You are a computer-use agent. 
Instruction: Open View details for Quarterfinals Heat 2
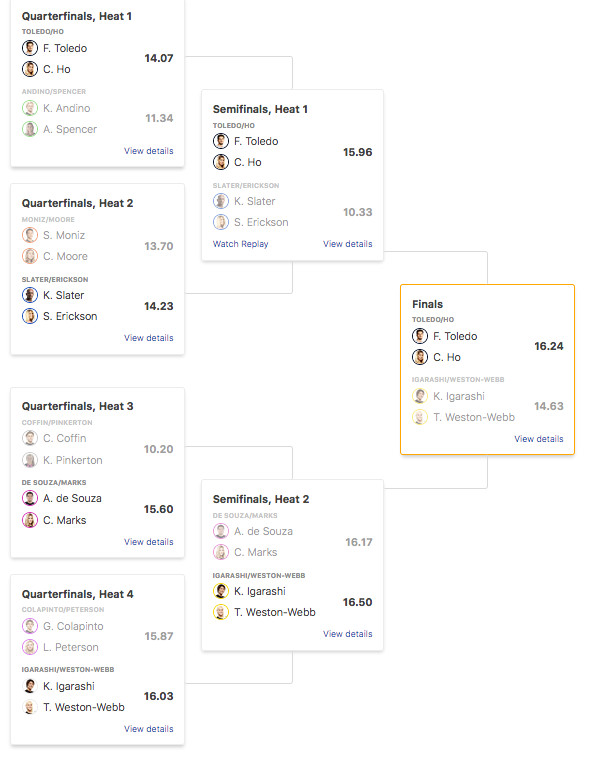click(149, 338)
